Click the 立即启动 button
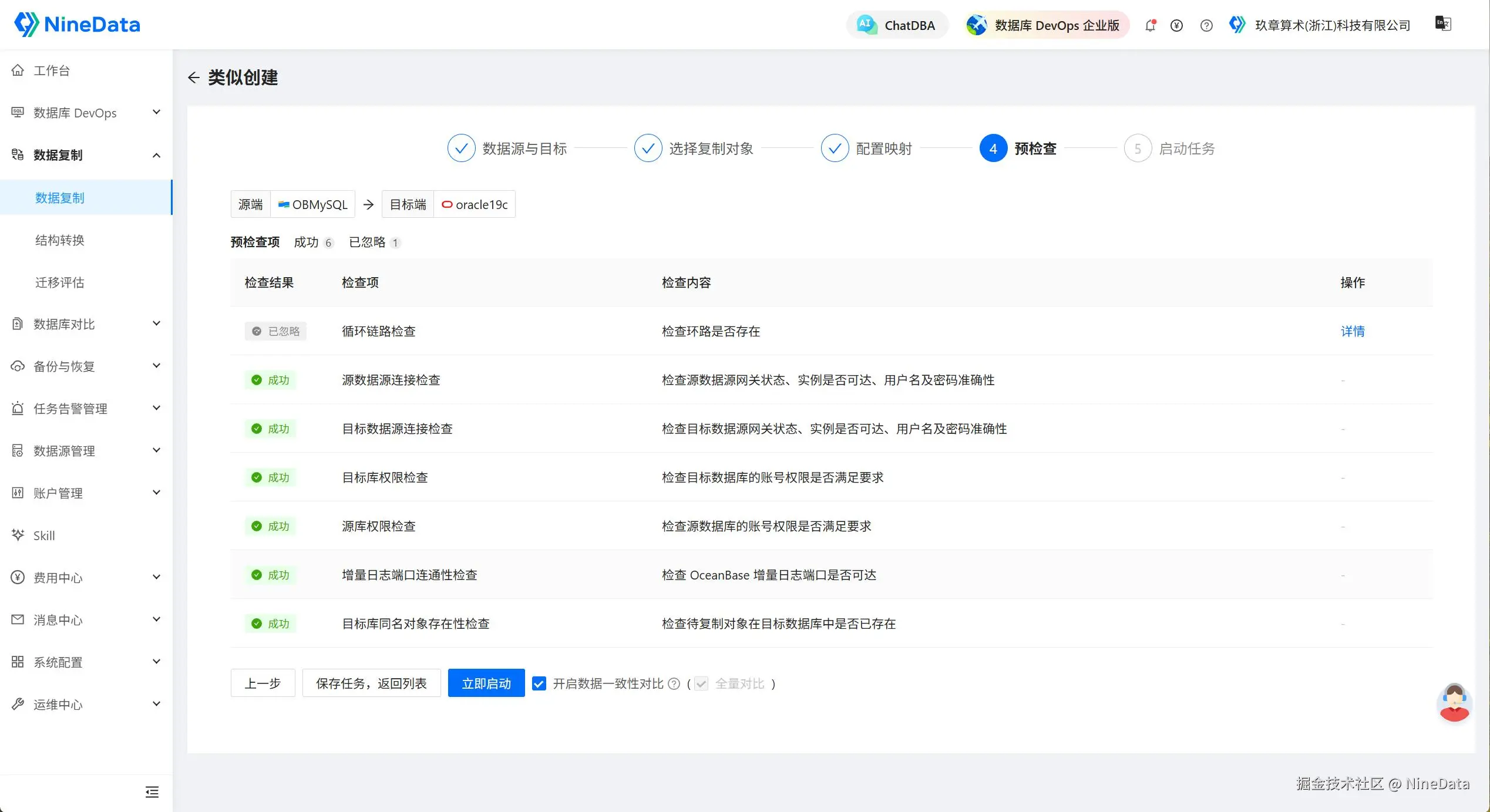Image resolution: width=1490 pixels, height=812 pixels. 486,683
